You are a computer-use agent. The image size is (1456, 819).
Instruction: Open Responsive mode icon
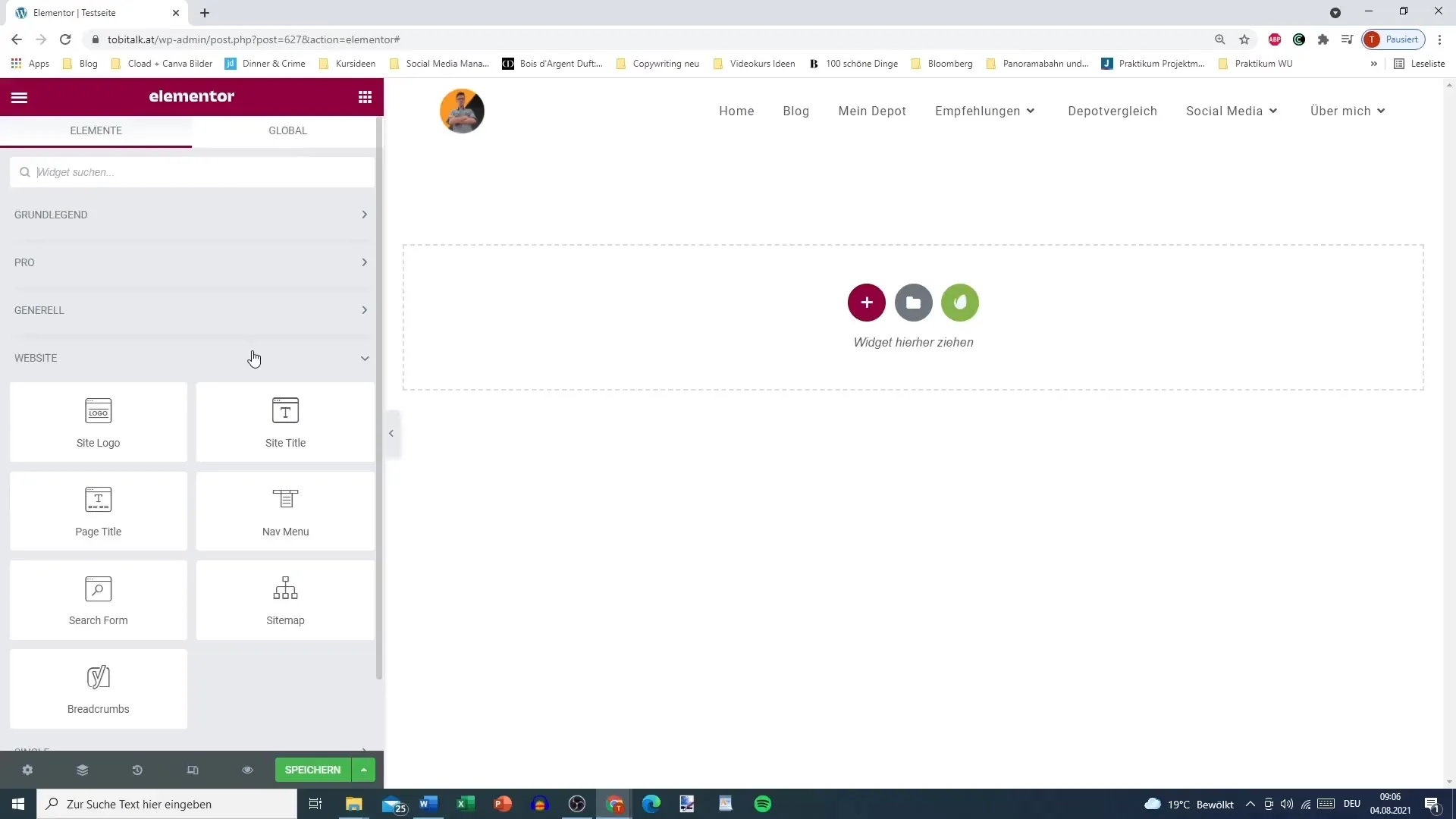[x=193, y=770]
